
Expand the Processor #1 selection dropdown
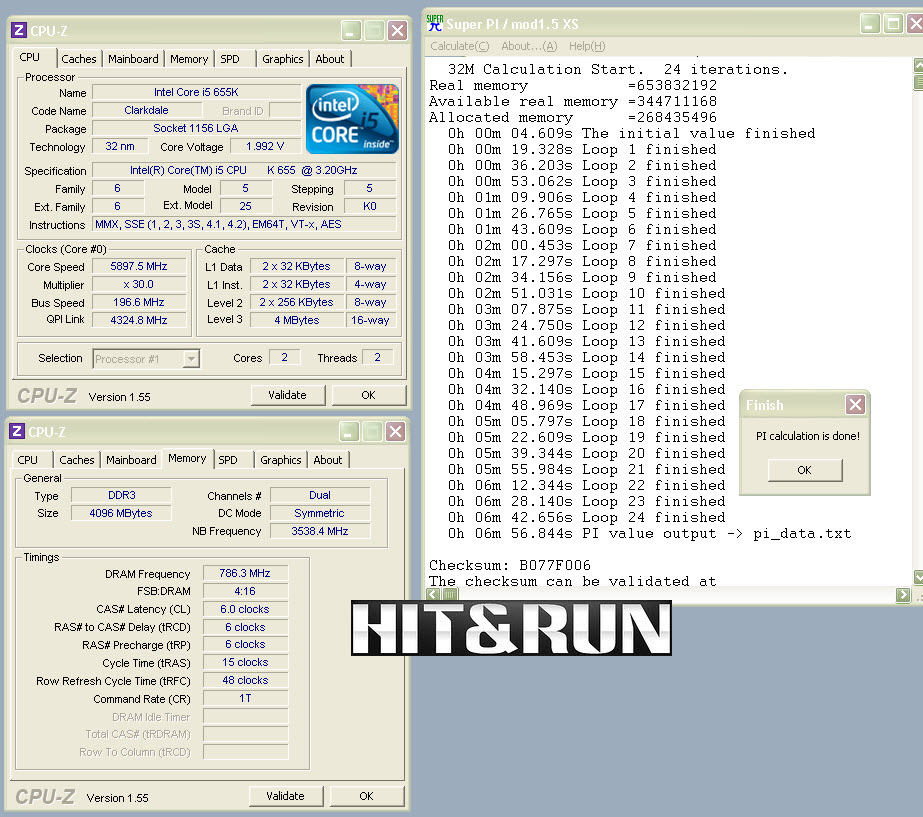point(191,358)
